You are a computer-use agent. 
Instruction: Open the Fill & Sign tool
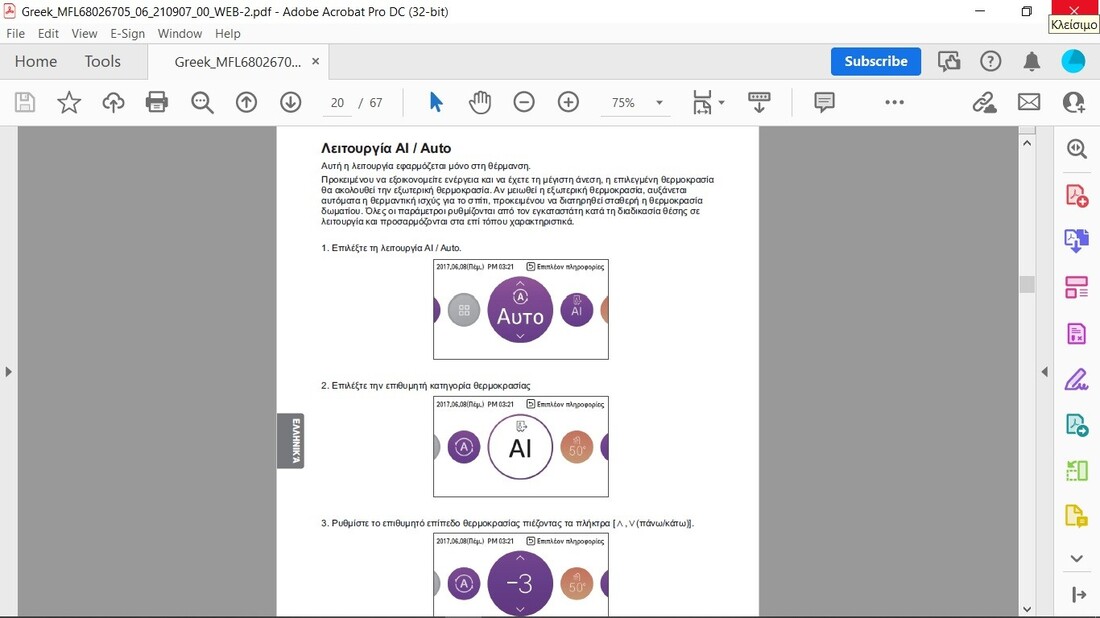click(x=1076, y=380)
